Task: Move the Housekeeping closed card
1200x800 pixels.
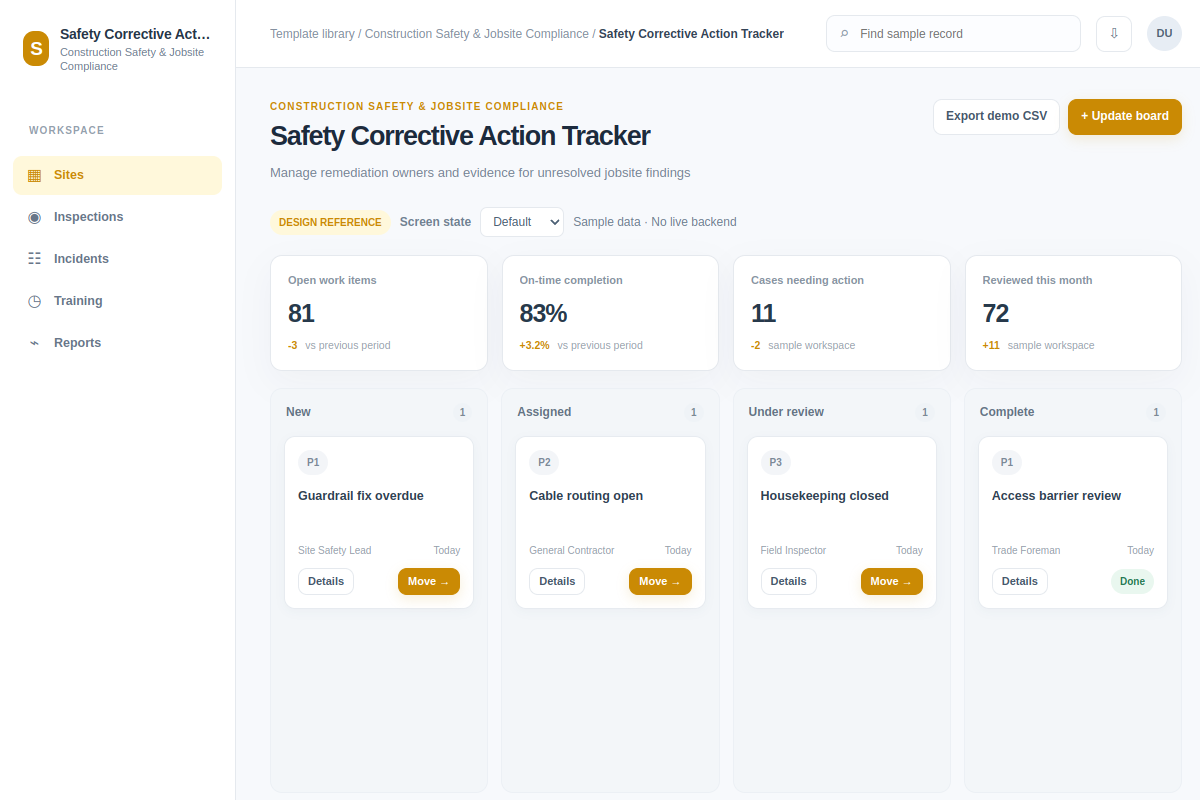Action: point(892,581)
